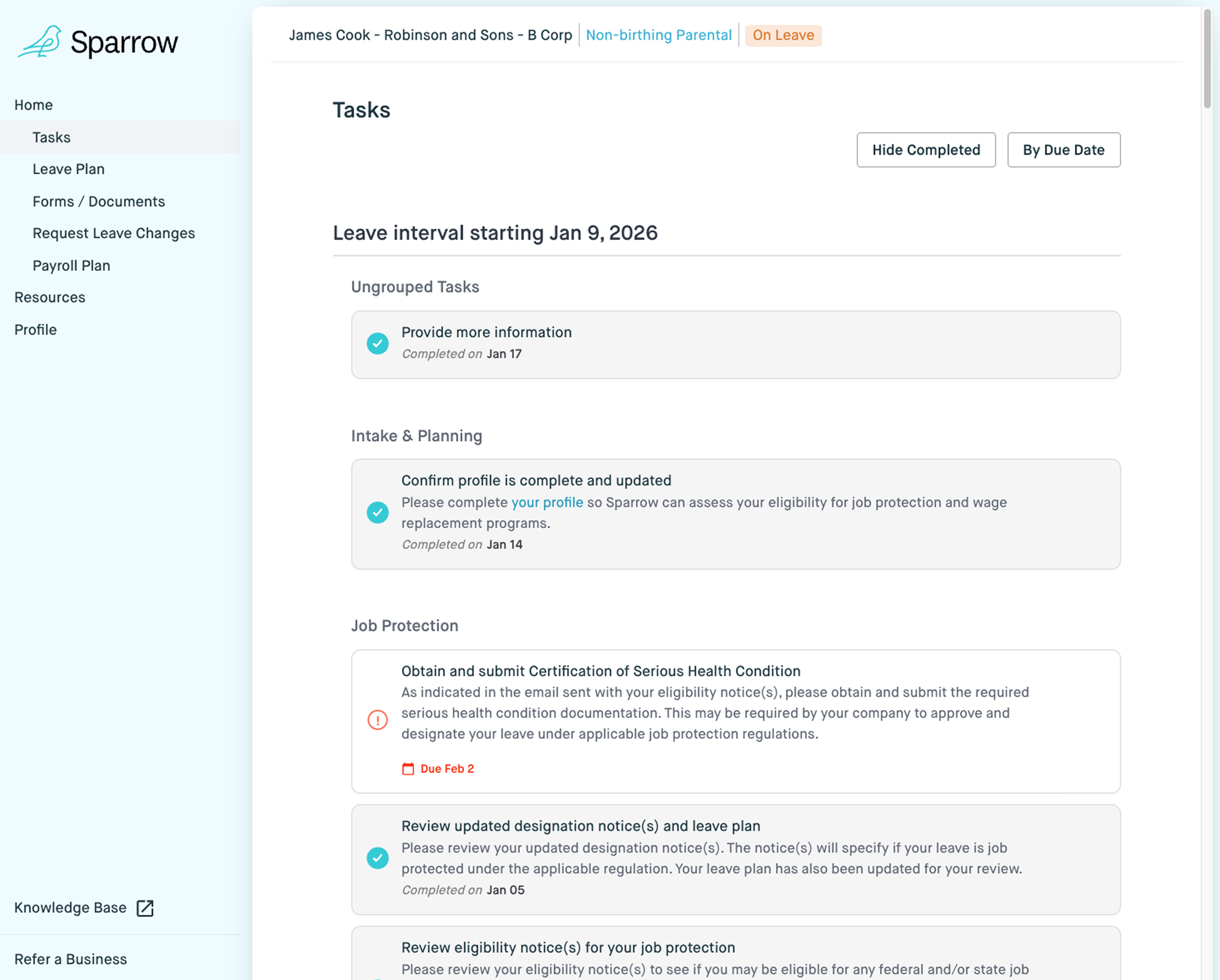The width and height of the screenshot is (1220, 980).
Task: Click the Knowledge Base external link icon
Action: [x=145, y=908]
